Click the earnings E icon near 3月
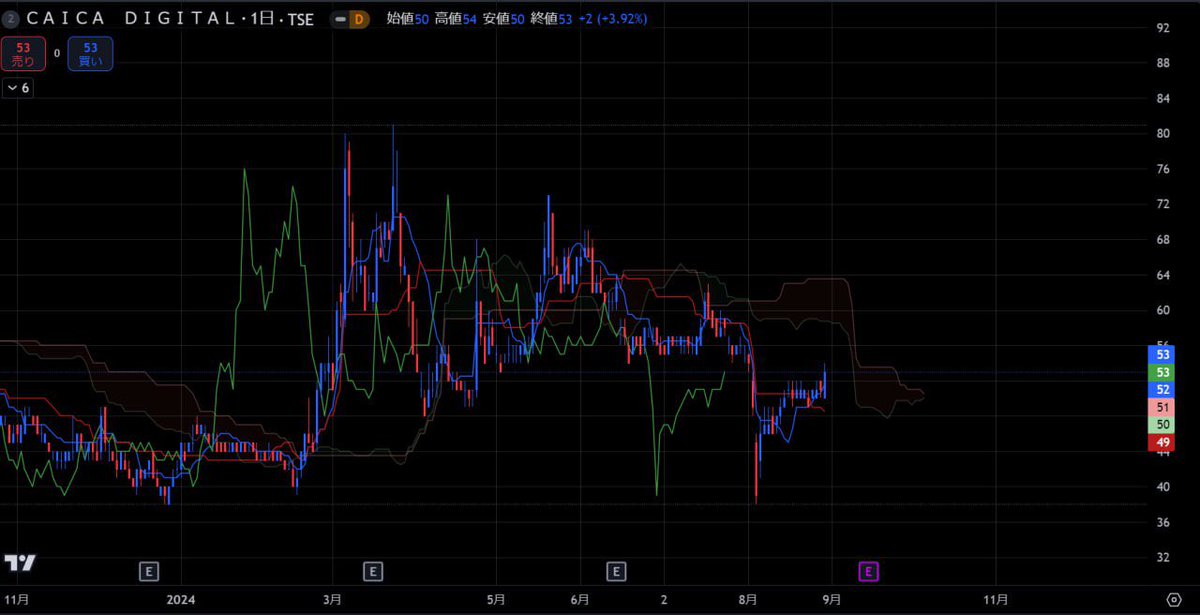1200x615 pixels. pyautogui.click(x=372, y=571)
